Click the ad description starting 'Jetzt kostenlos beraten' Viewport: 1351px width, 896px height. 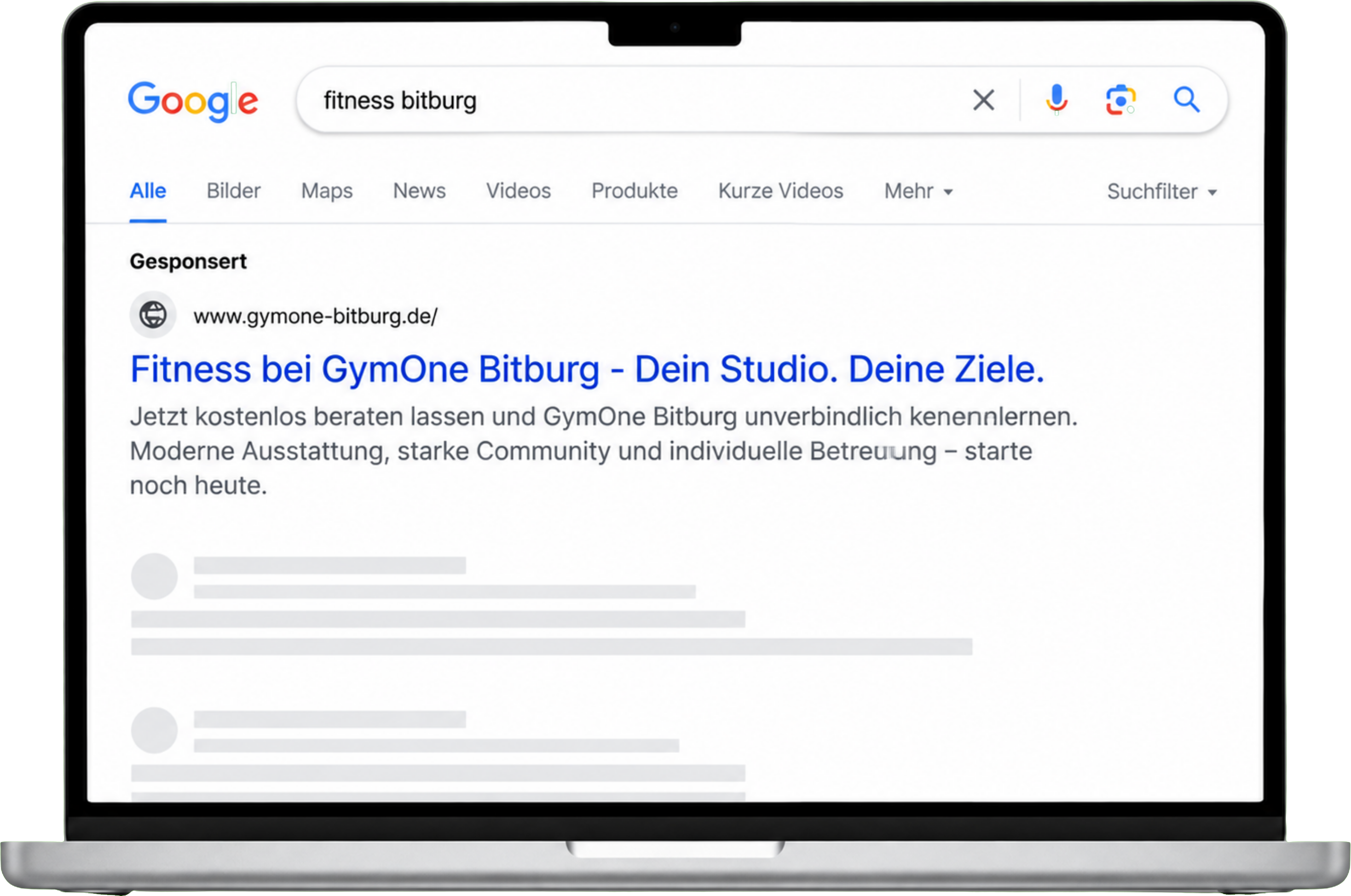[x=604, y=451]
